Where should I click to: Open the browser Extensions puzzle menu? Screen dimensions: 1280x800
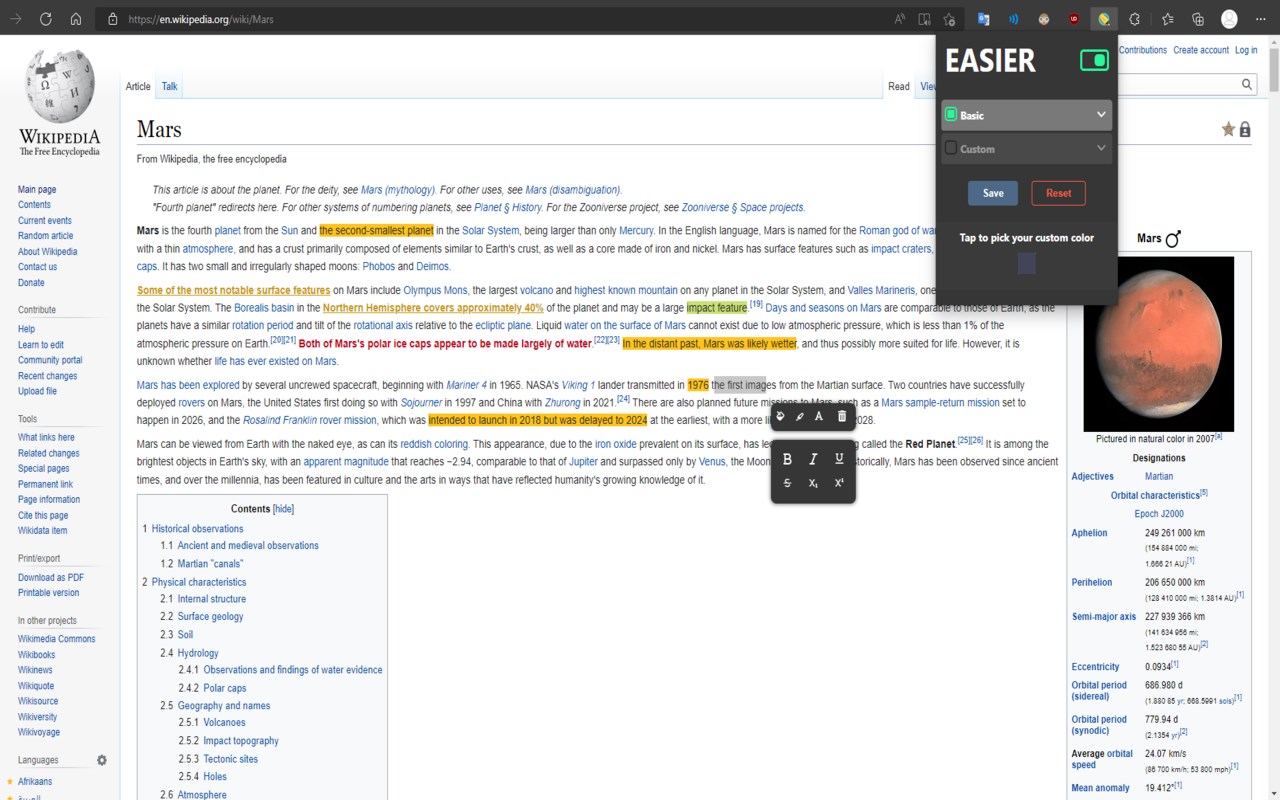pos(1134,19)
